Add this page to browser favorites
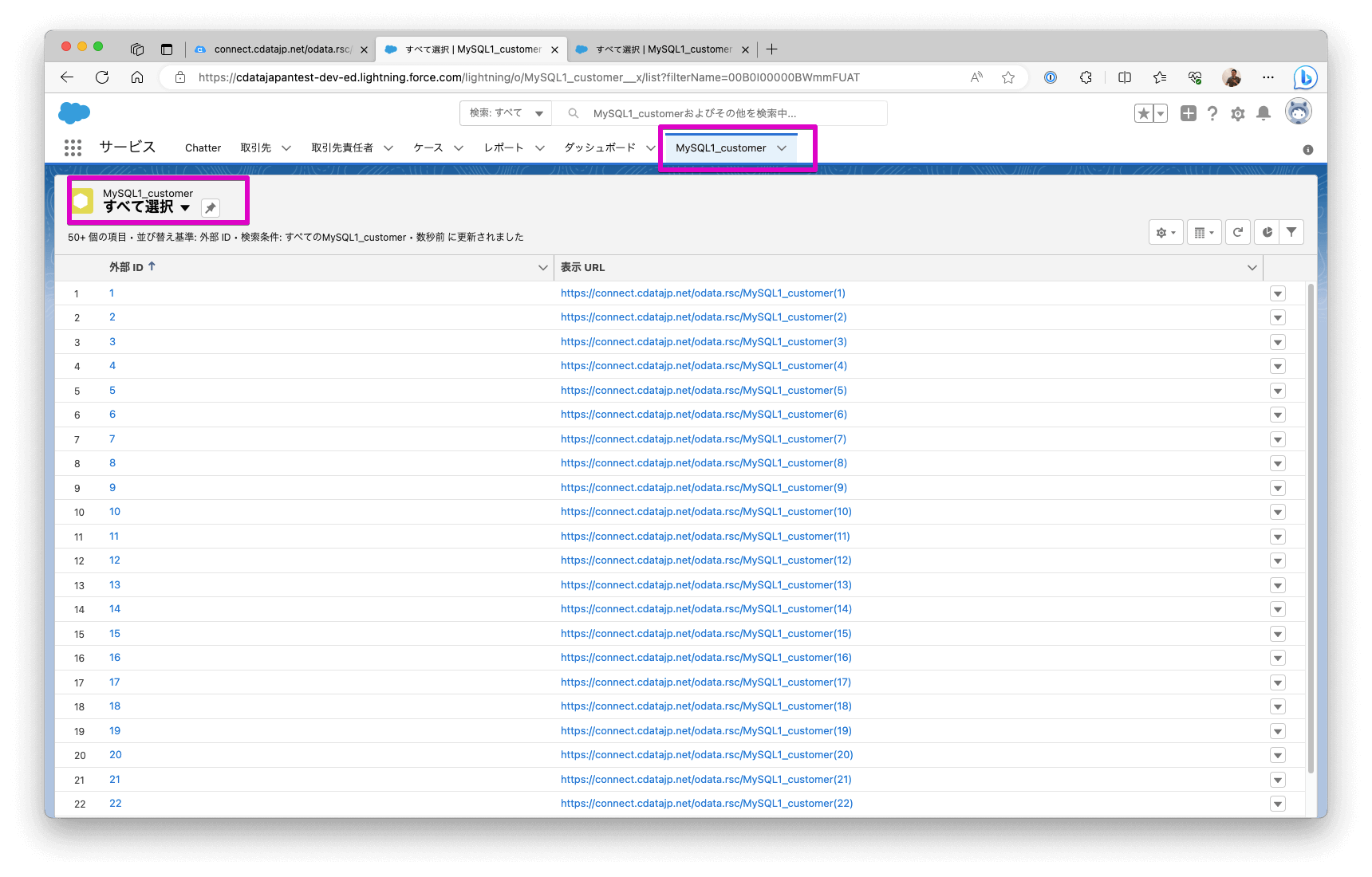1372x877 pixels. 1008,77
